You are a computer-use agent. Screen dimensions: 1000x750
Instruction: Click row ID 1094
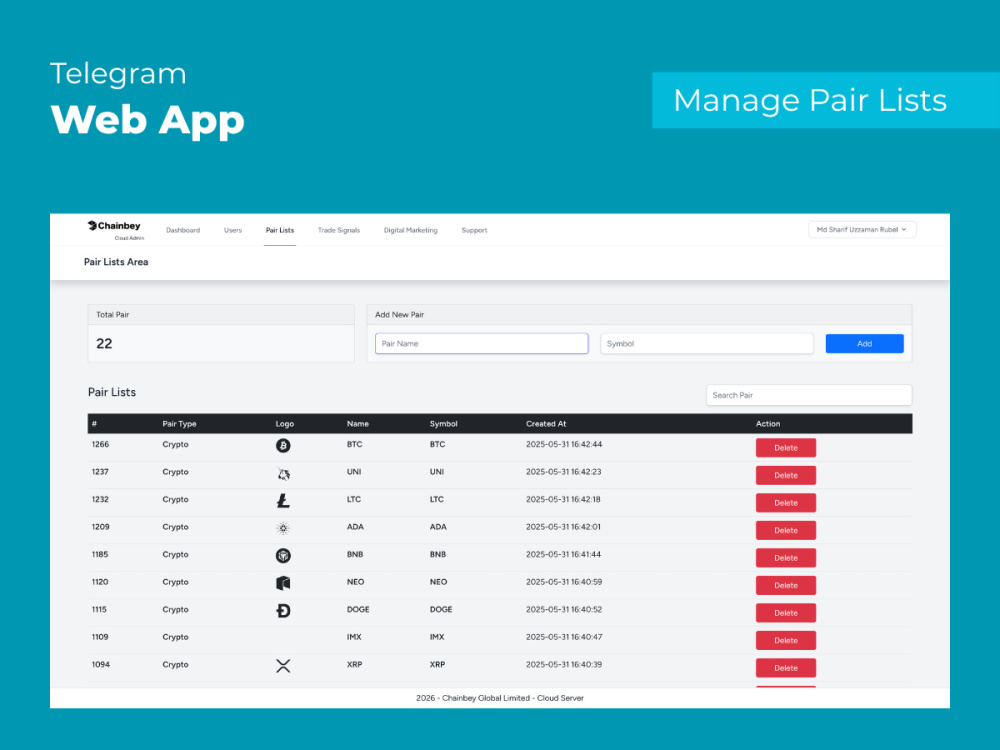click(101, 664)
